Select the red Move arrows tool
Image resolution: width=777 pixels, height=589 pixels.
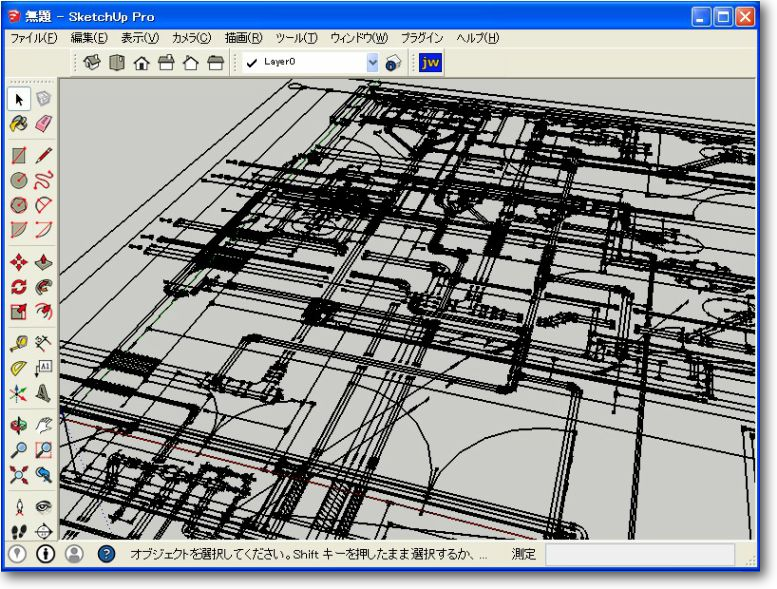tap(19, 262)
